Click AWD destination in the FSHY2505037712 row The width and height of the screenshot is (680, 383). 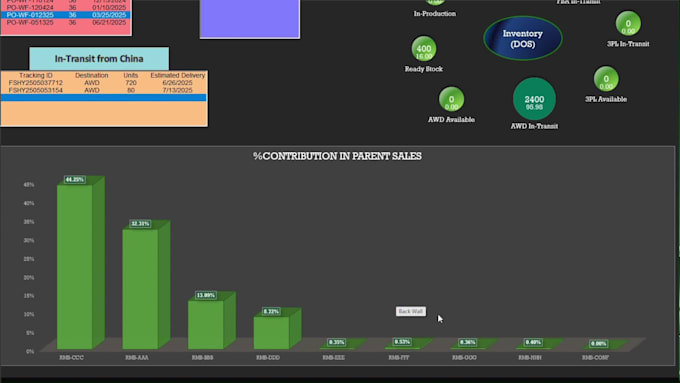(92, 82)
